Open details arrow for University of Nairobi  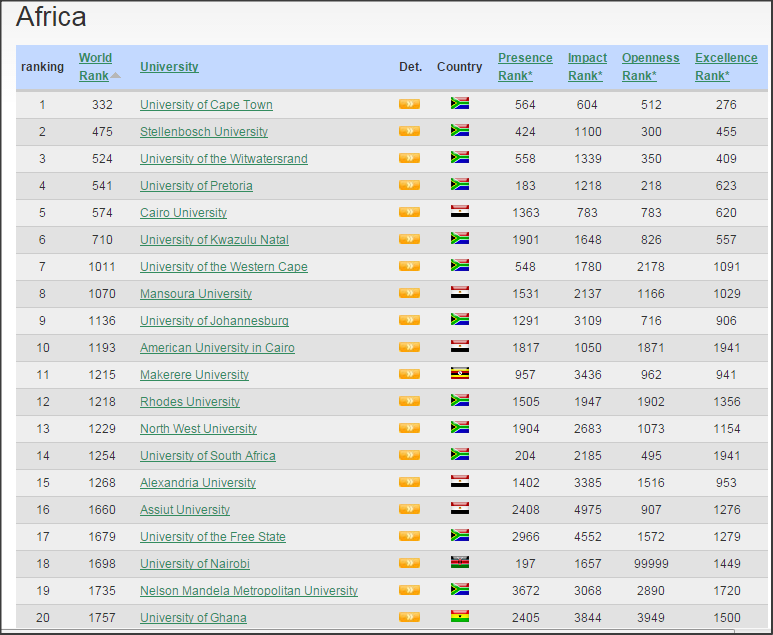pyautogui.click(x=409, y=563)
